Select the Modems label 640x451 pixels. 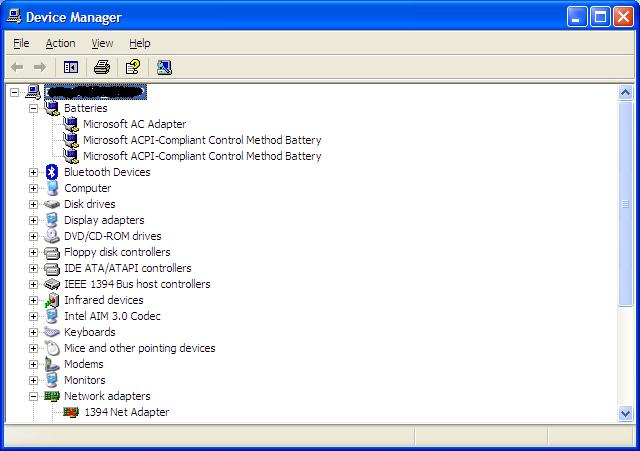(84, 364)
